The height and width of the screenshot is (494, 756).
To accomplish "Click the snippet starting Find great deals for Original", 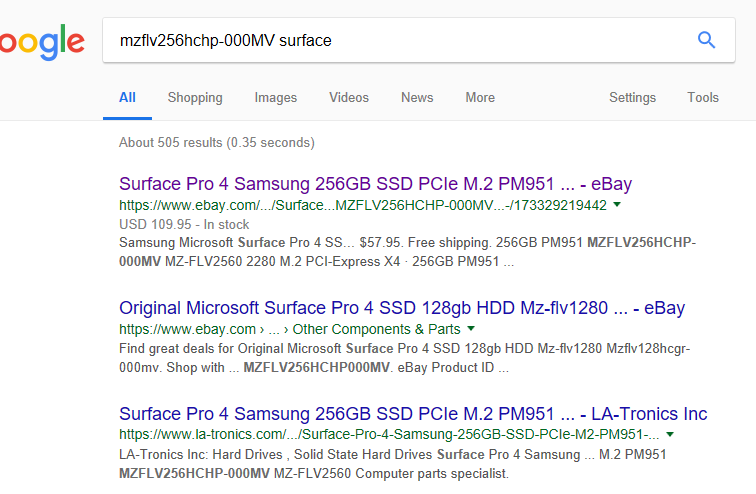I will [x=405, y=358].
